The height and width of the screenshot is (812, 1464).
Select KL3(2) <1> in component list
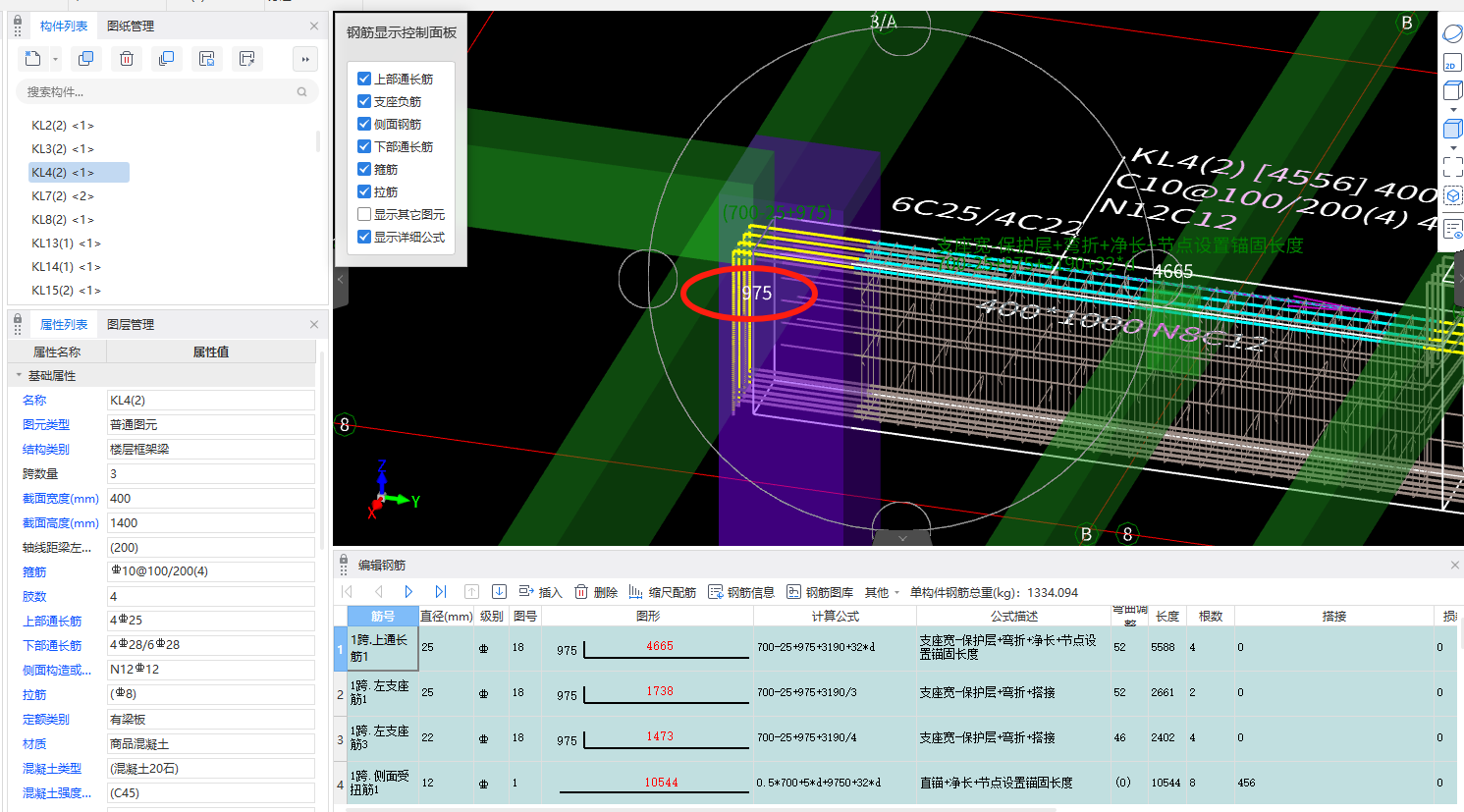(x=63, y=149)
